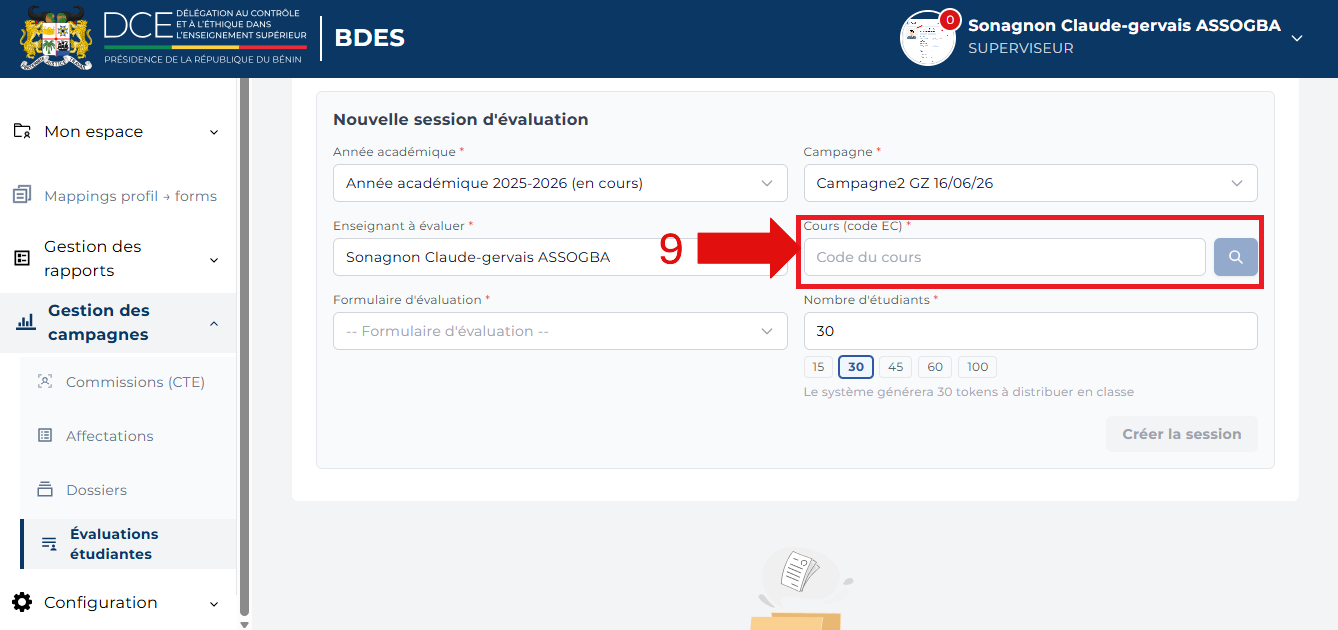Expand the Mon espace menu chevron
This screenshot has height=630, width=1338.
214,132
